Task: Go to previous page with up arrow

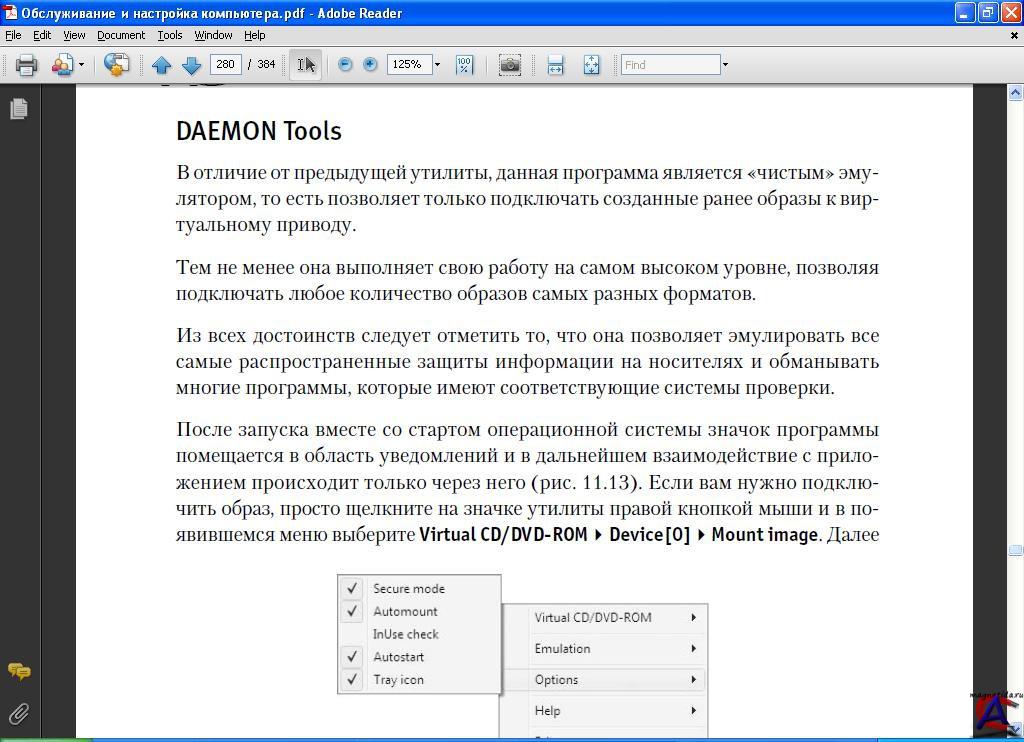Action: (161, 65)
